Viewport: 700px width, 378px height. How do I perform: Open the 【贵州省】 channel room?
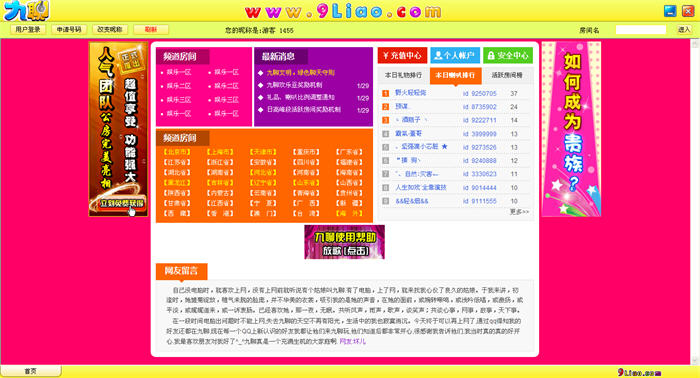point(349,193)
